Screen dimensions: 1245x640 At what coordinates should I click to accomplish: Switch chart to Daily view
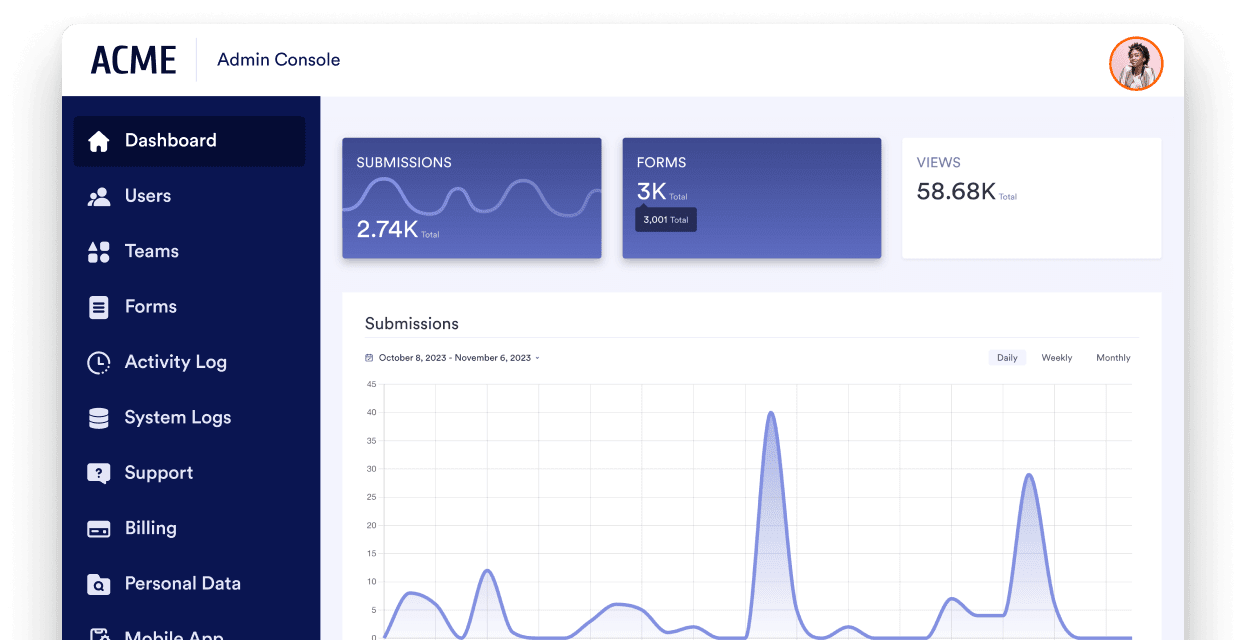coord(1007,358)
